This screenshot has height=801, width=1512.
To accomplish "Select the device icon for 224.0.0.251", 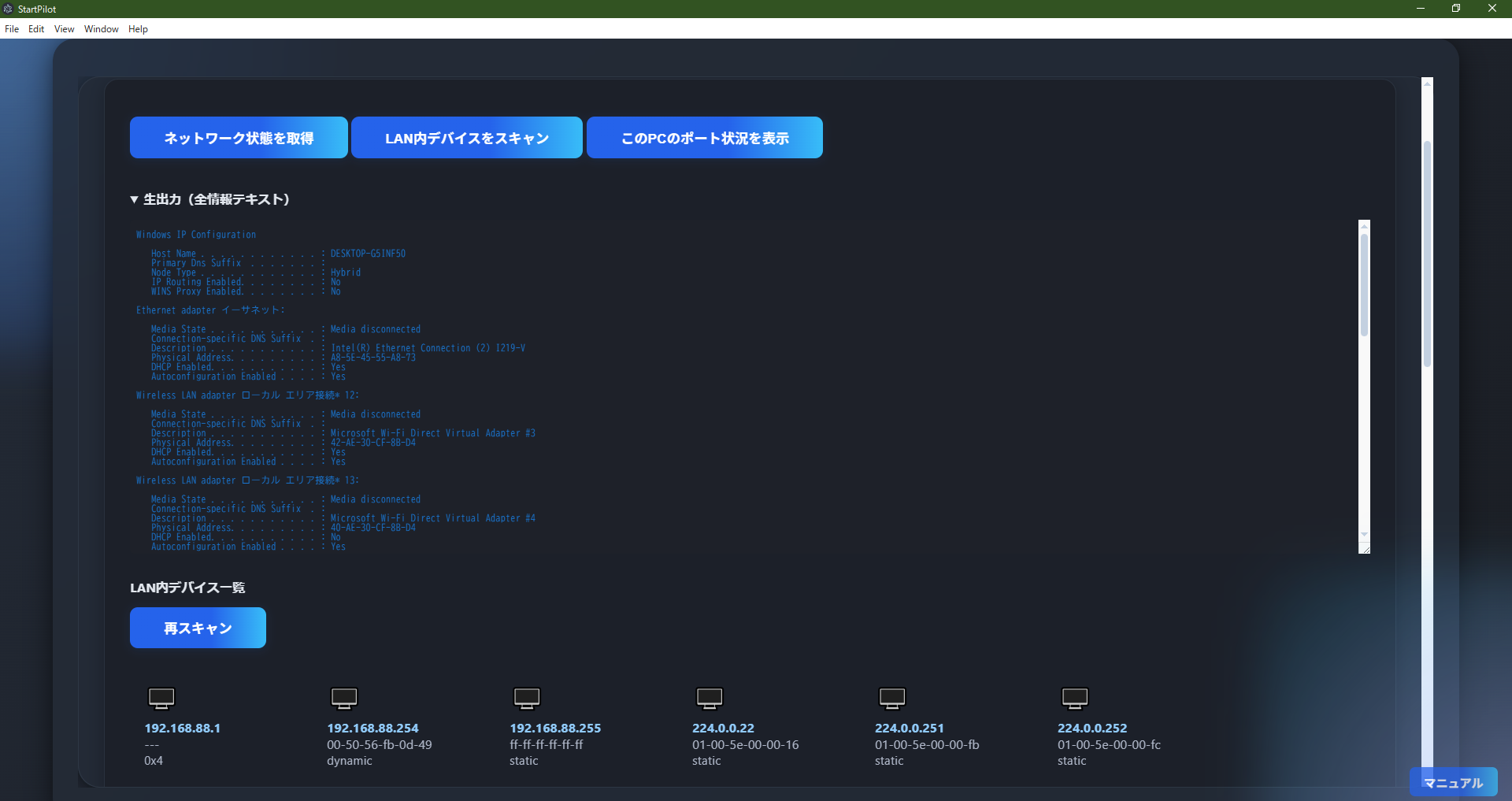I will coord(892,698).
